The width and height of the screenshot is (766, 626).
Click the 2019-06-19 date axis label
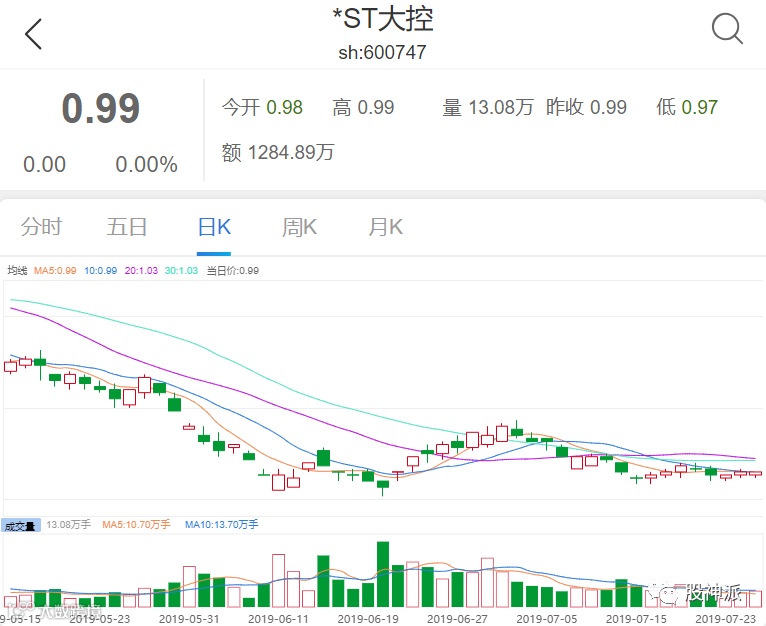pyautogui.click(x=368, y=619)
